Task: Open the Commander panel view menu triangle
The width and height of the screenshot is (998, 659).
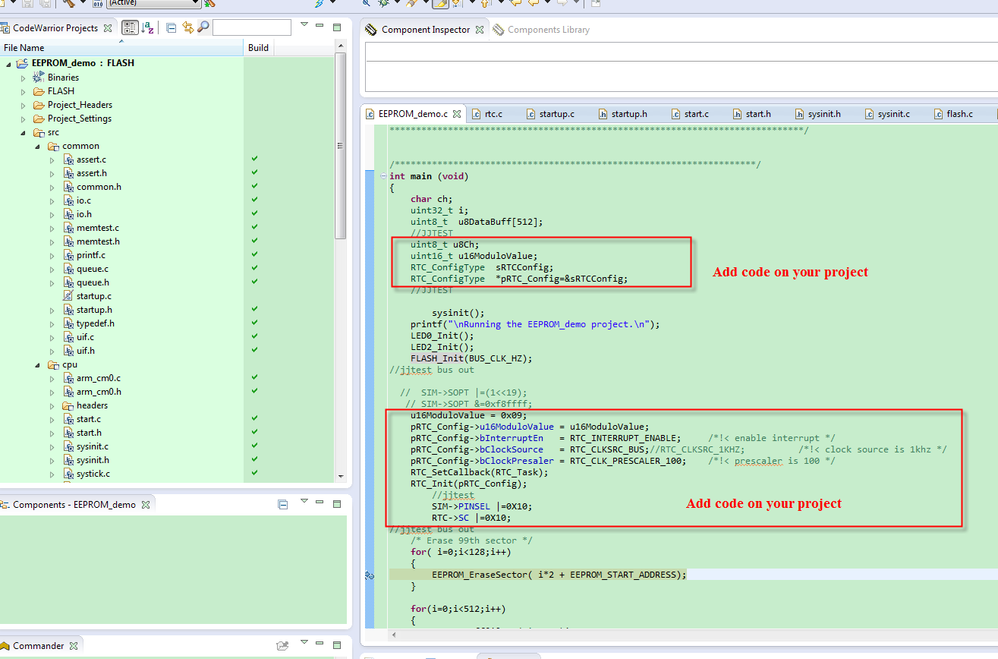Action: pos(304,643)
